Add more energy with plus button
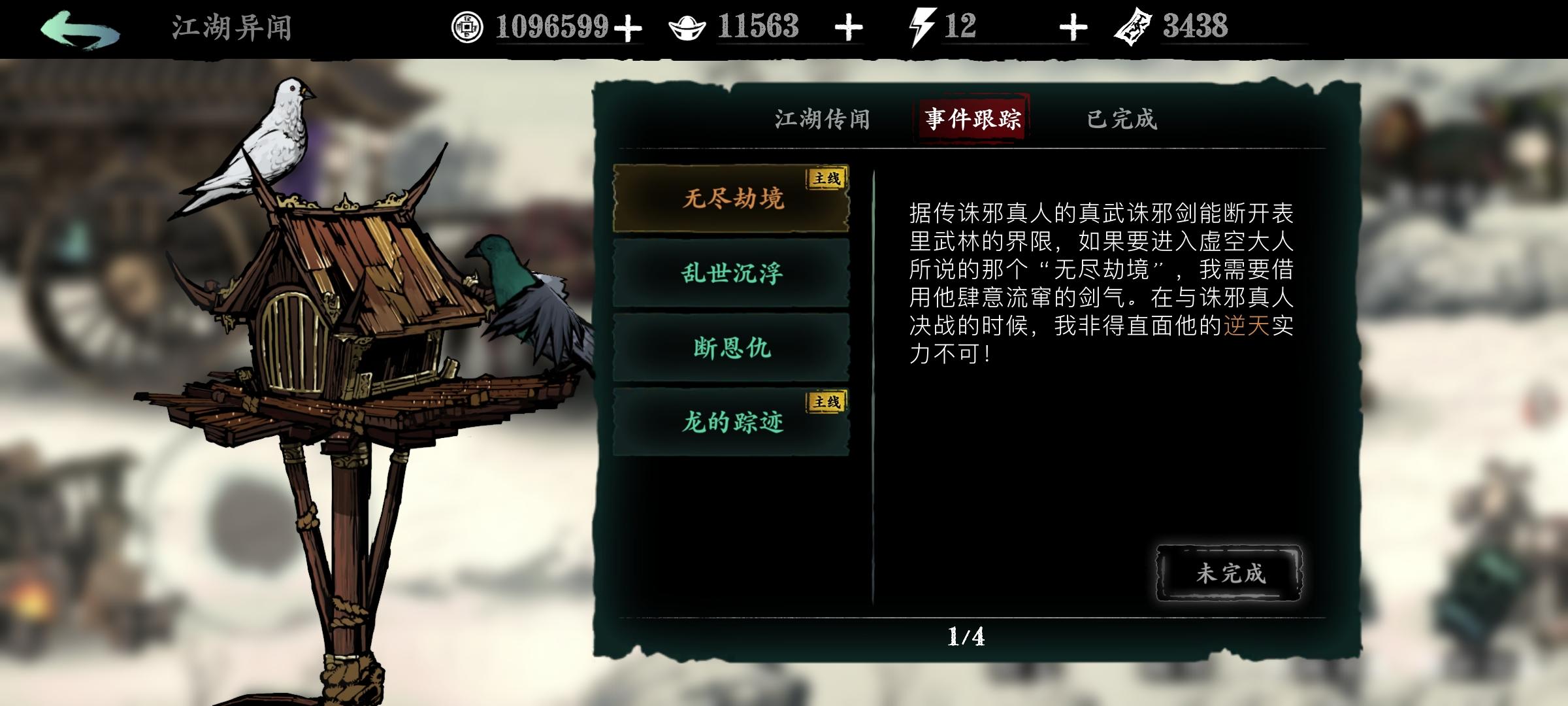The image size is (1568, 706). tap(1073, 28)
